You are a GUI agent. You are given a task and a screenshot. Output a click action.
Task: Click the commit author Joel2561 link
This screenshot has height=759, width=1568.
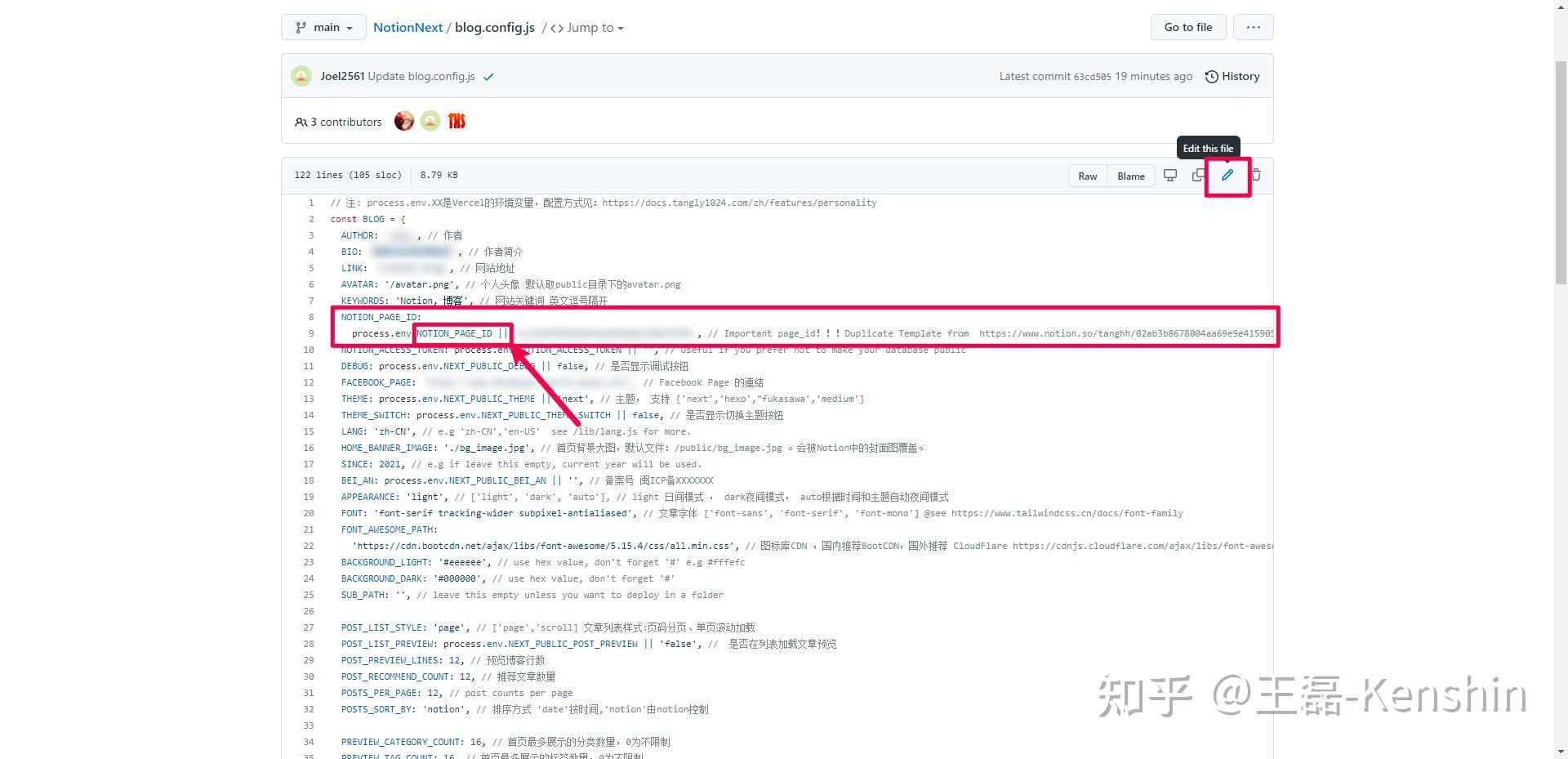[x=341, y=76]
